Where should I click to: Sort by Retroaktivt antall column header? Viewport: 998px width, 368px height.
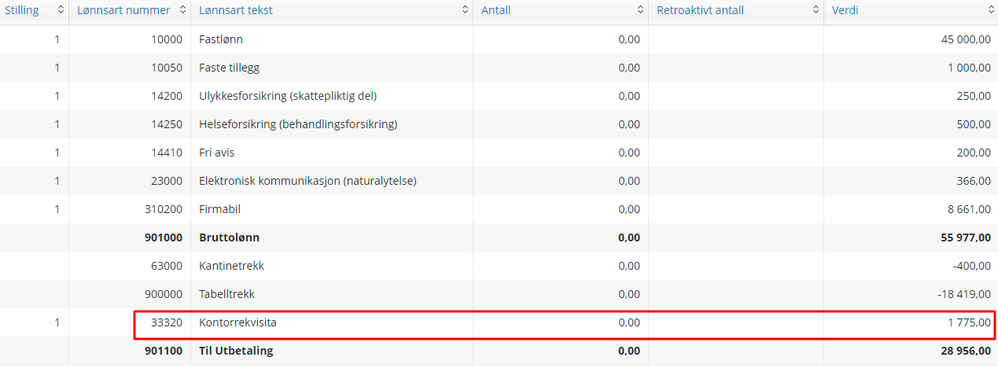tap(700, 10)
